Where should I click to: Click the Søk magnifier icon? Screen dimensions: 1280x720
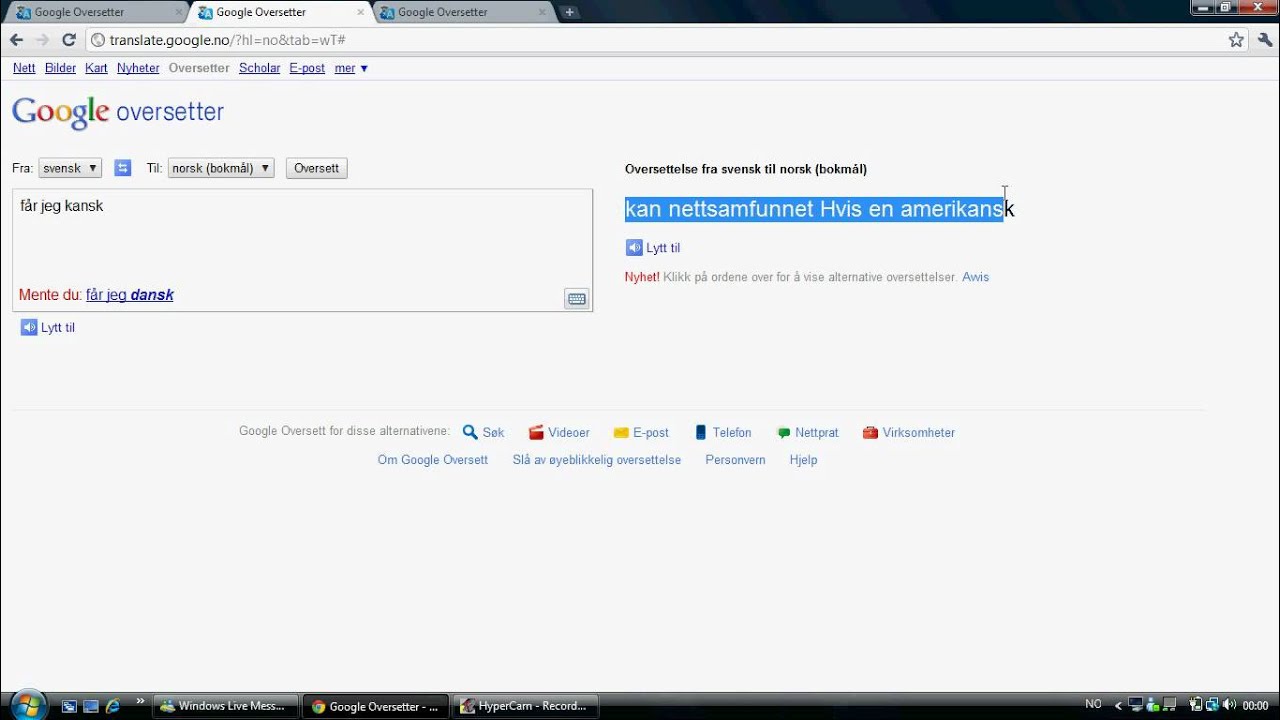470,433
